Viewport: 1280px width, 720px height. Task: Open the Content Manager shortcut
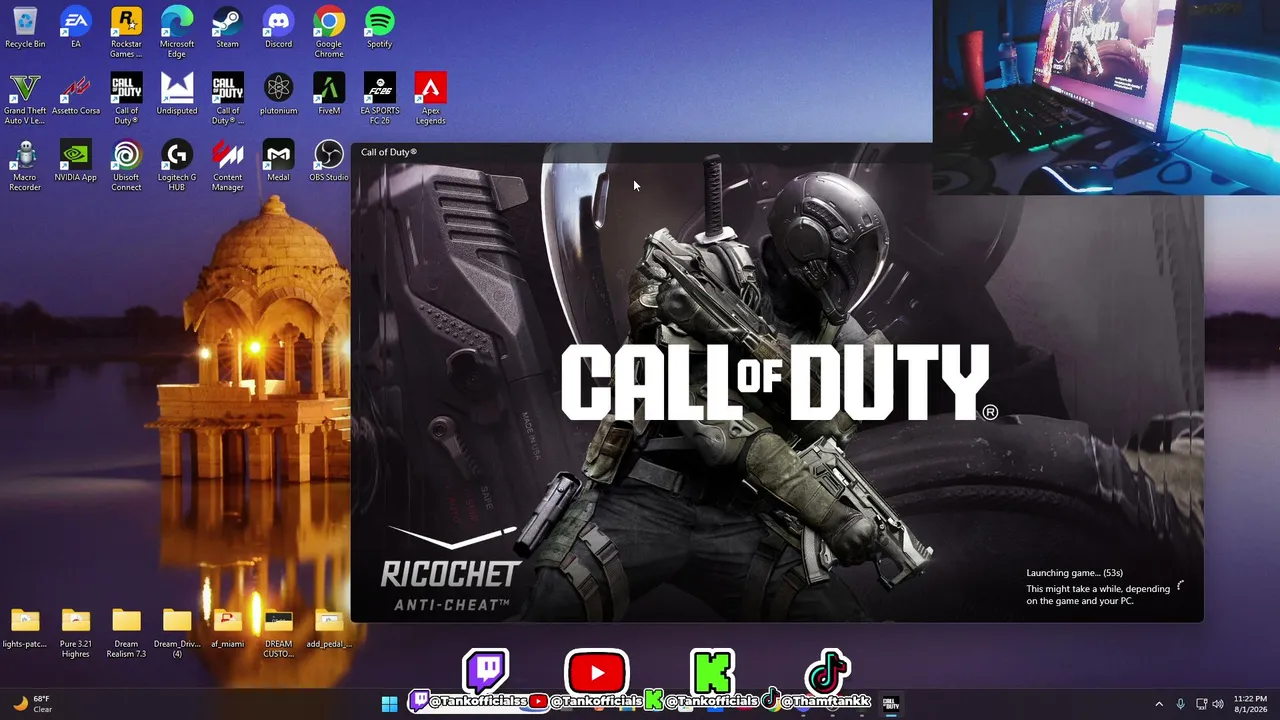(x=228, y=166)
